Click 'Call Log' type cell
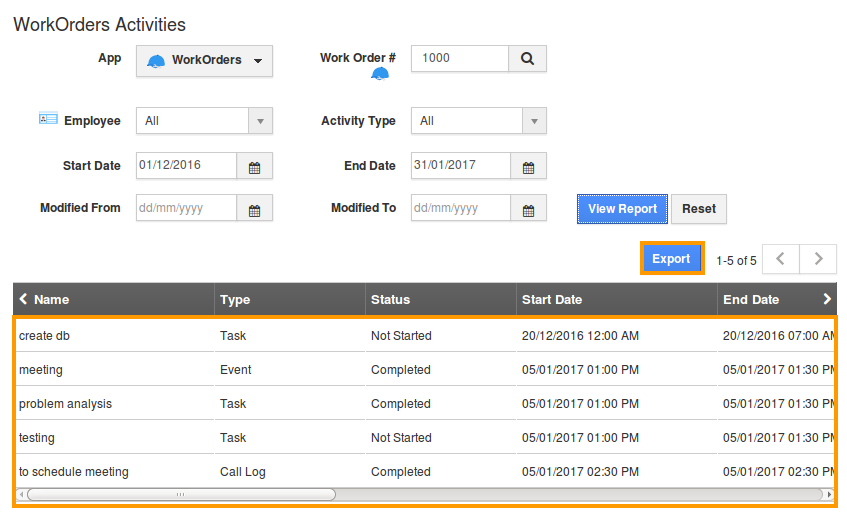 coord(243,472)
